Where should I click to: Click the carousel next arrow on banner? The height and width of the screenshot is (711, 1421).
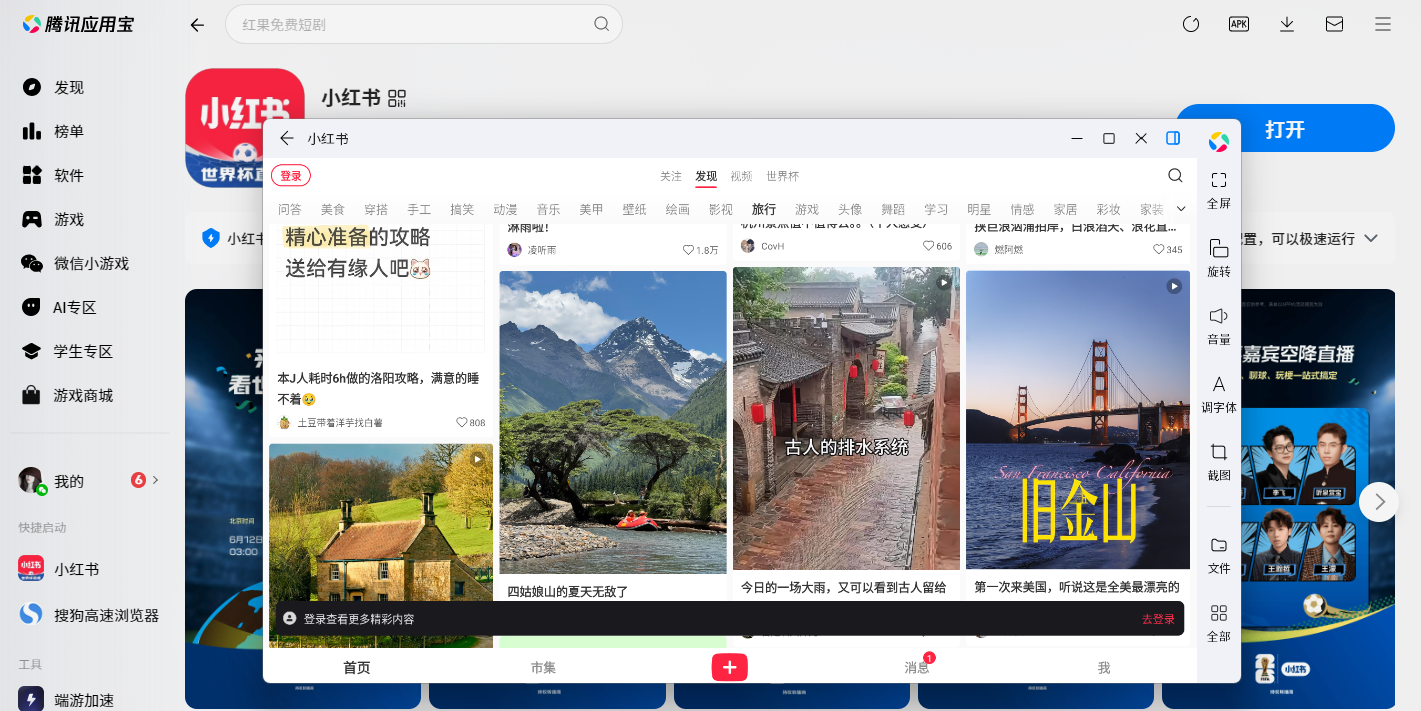click(1379, 502)
